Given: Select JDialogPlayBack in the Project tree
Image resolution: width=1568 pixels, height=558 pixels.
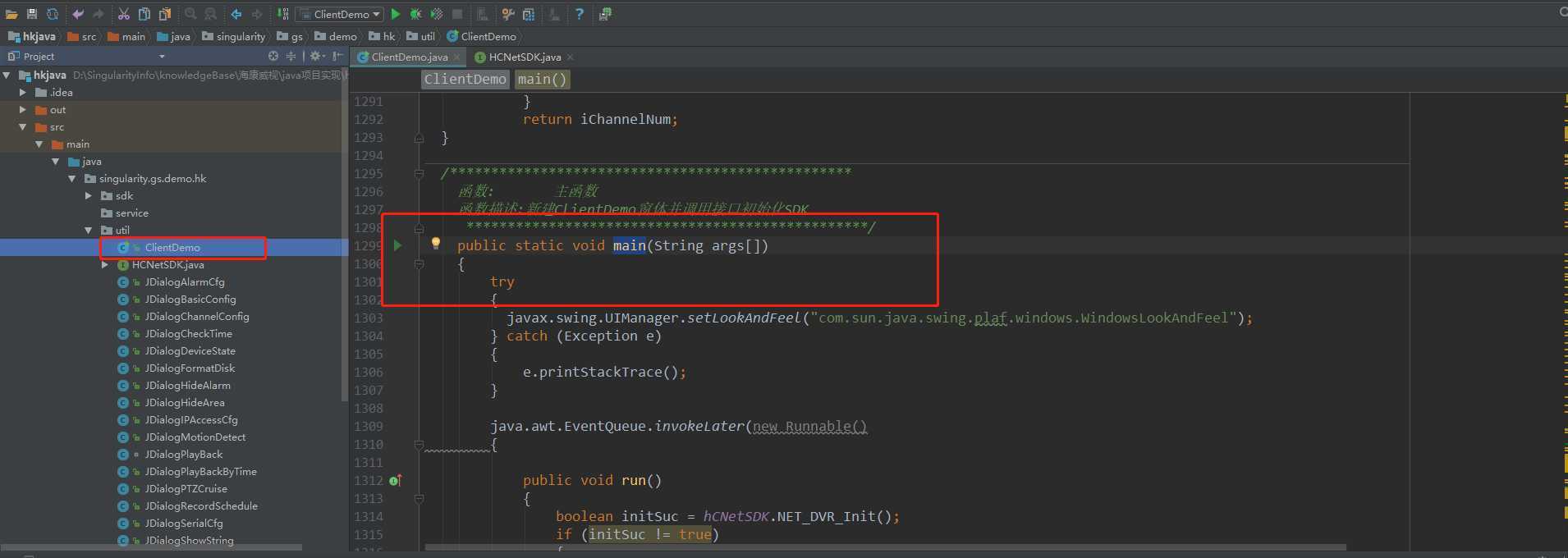Looking at the screenshot, I should click(183, 454).
